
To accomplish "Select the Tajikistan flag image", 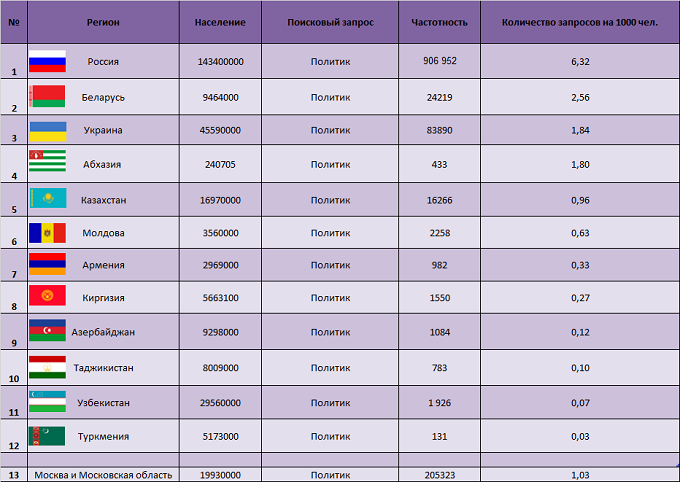I will [x=47, y=367].
